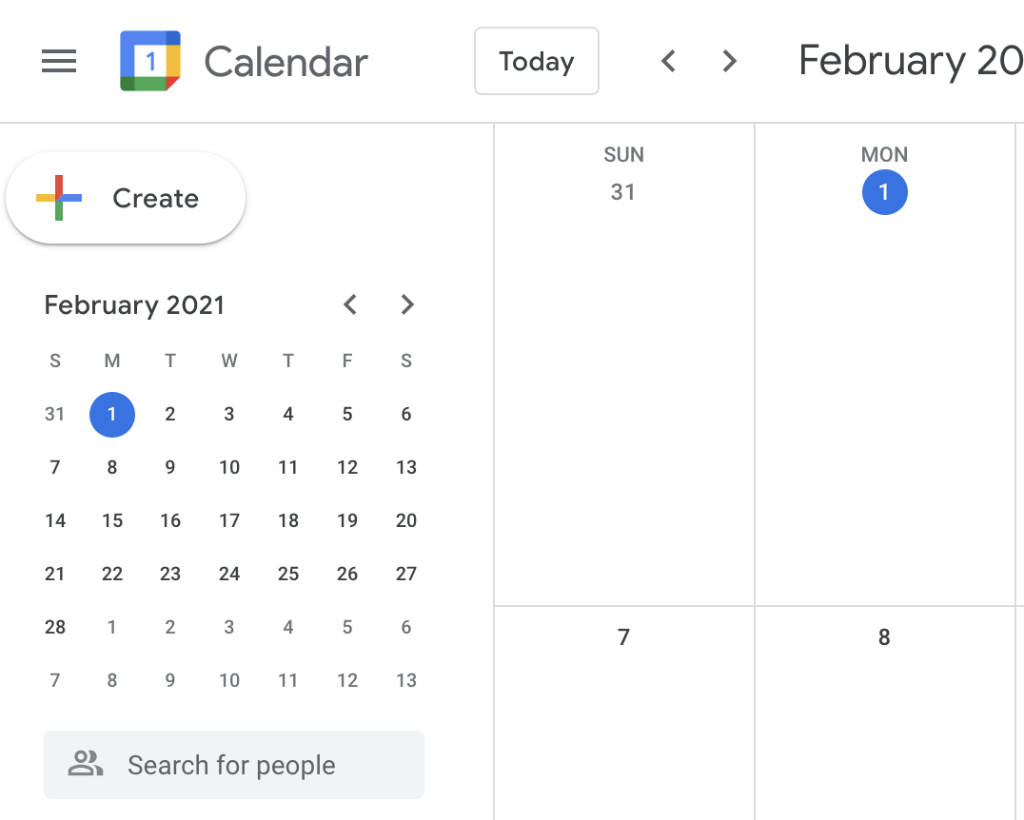Show previous month in the mini calendar
1024x820 pixels.
tap(350, 305)
